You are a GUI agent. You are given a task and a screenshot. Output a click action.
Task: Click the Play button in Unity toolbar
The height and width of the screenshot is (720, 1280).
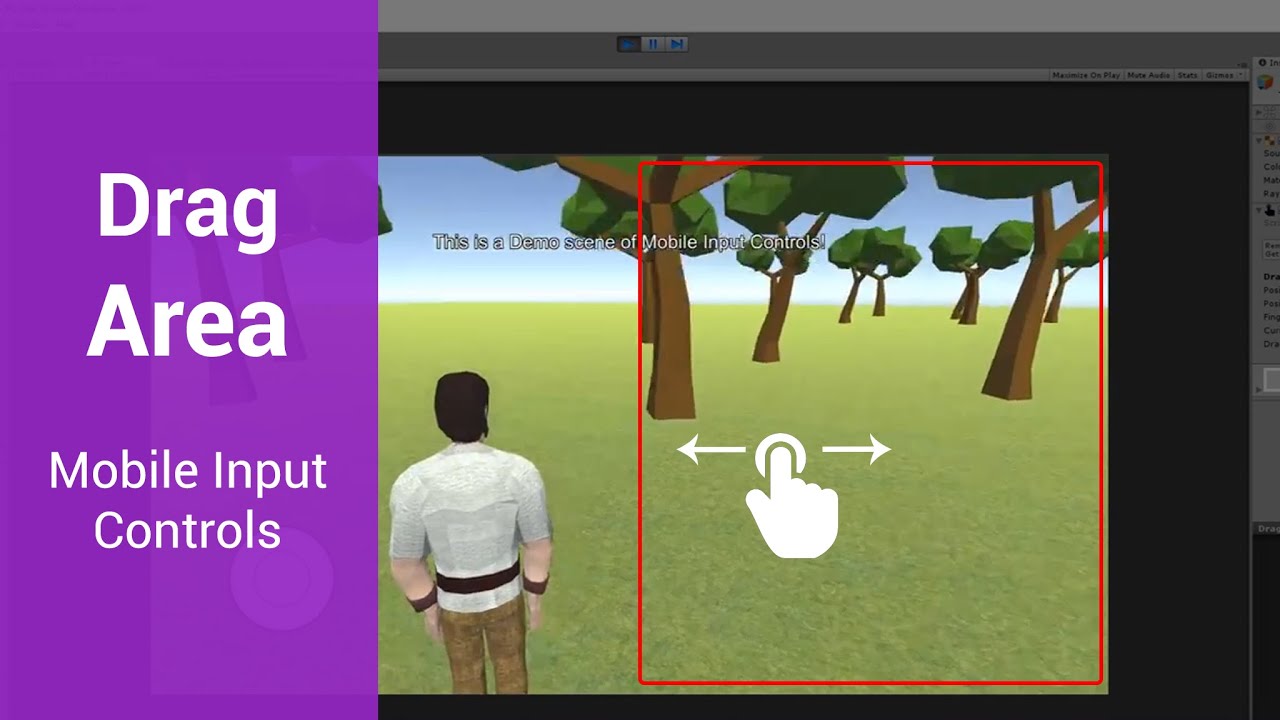[629, 44]
